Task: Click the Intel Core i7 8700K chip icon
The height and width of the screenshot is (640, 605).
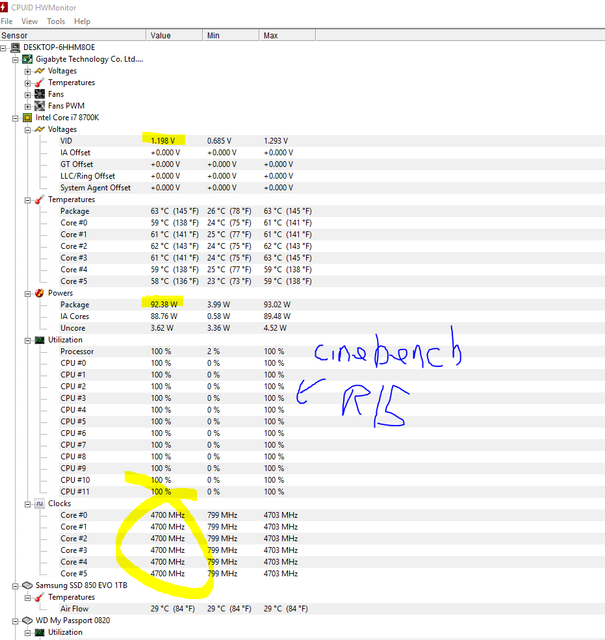Action: [x=27, y=118]
